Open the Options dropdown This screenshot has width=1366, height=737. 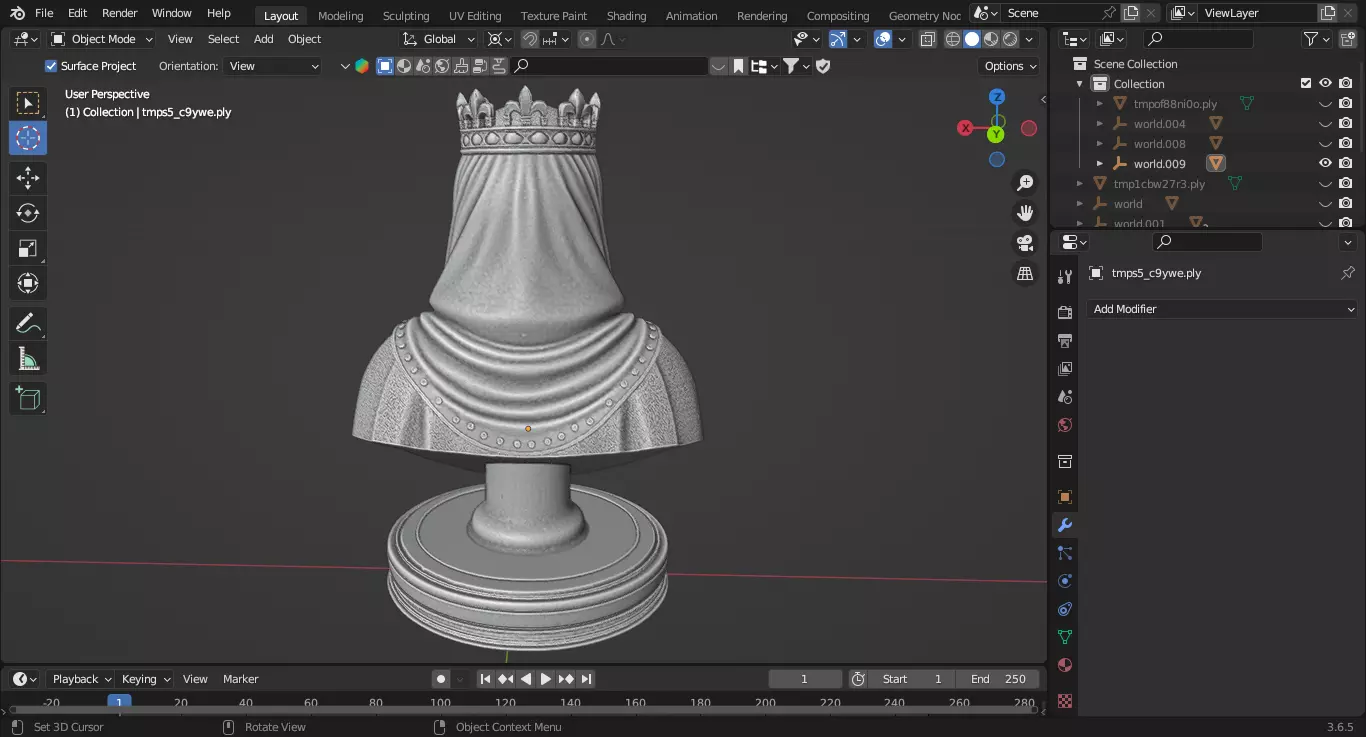[x=1010, y=66]
